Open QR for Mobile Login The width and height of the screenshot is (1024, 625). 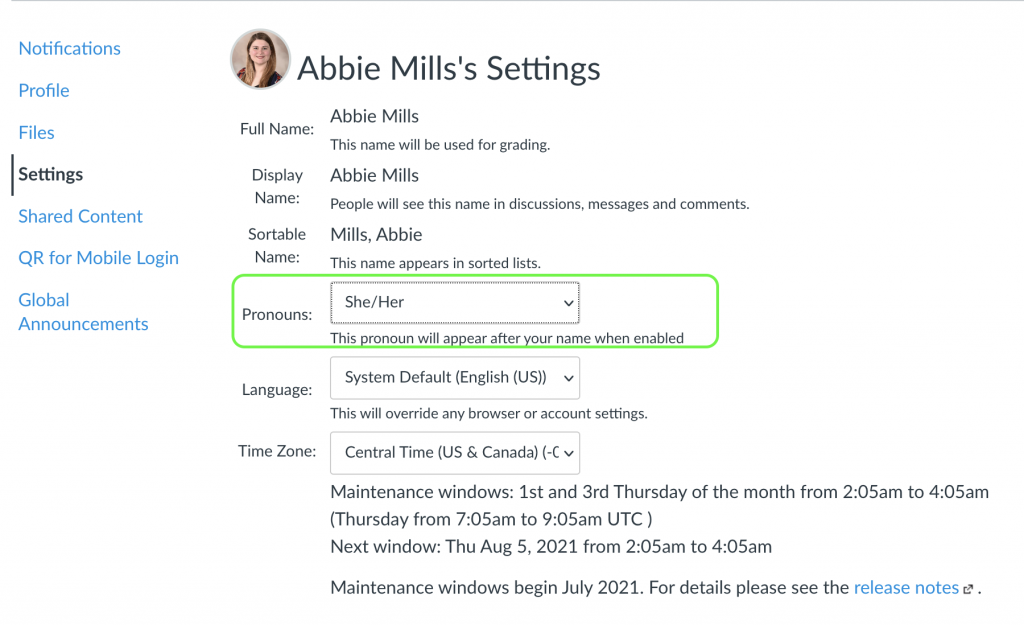(97, 257)
